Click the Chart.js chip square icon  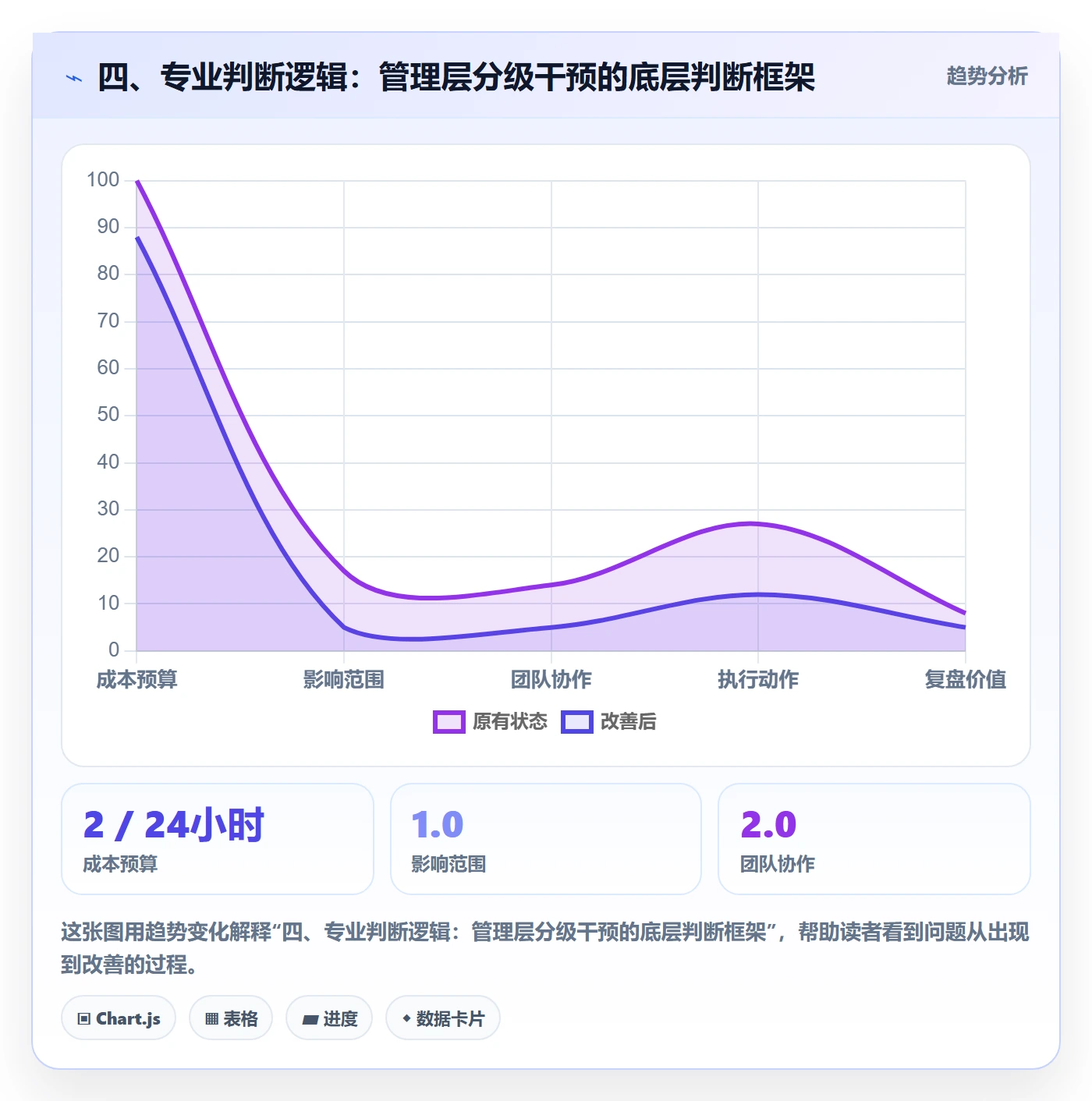tap(84, 1019)
